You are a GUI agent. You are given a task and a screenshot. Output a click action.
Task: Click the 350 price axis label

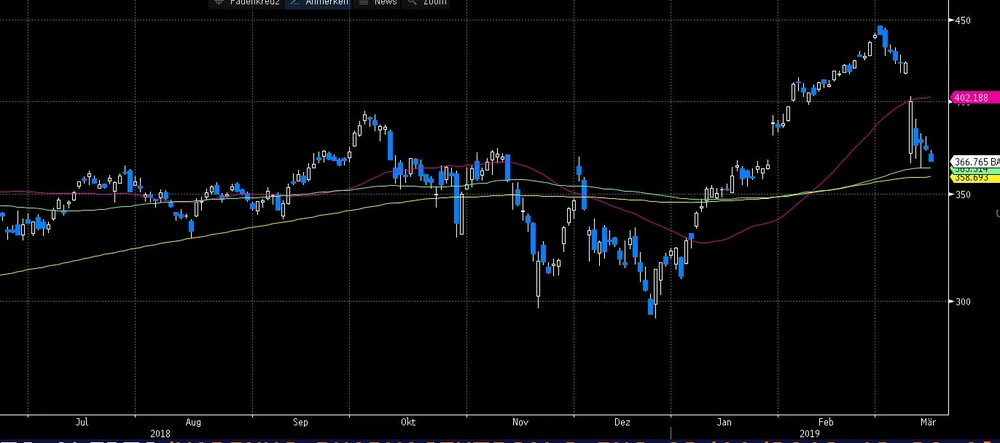pos(961,194)
